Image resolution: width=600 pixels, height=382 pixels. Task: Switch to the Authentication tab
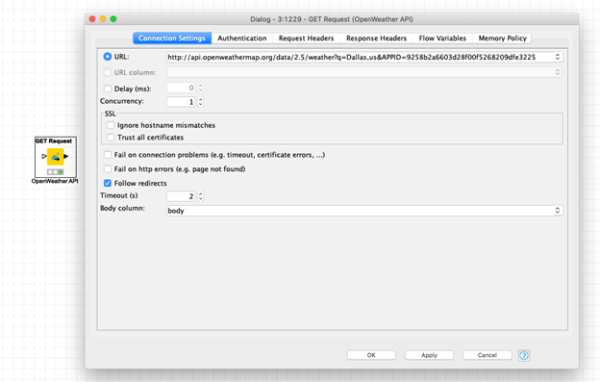pos(242,38)
